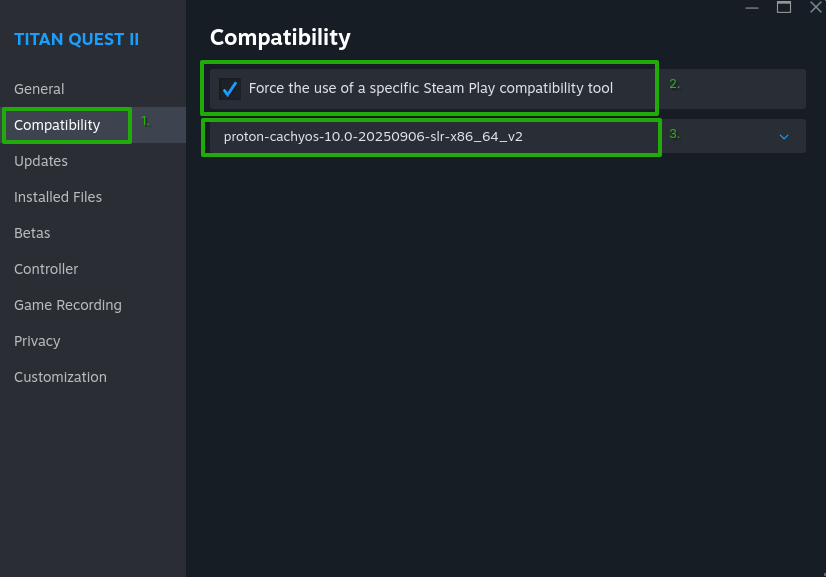View the Installed Files section
This screenshot has width=826, height=577.
point(57,197)
